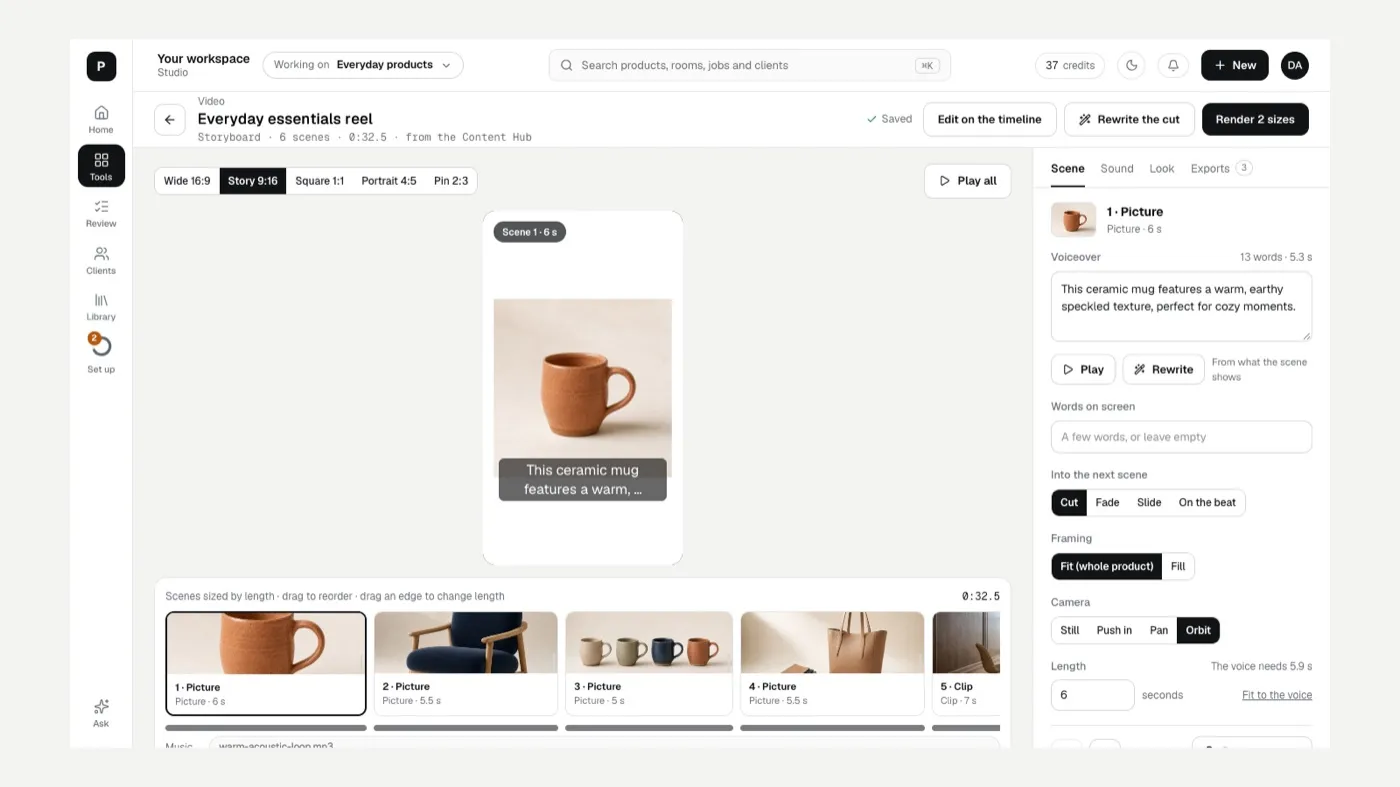Click the 37 credits badge

tap(1070, 65)
